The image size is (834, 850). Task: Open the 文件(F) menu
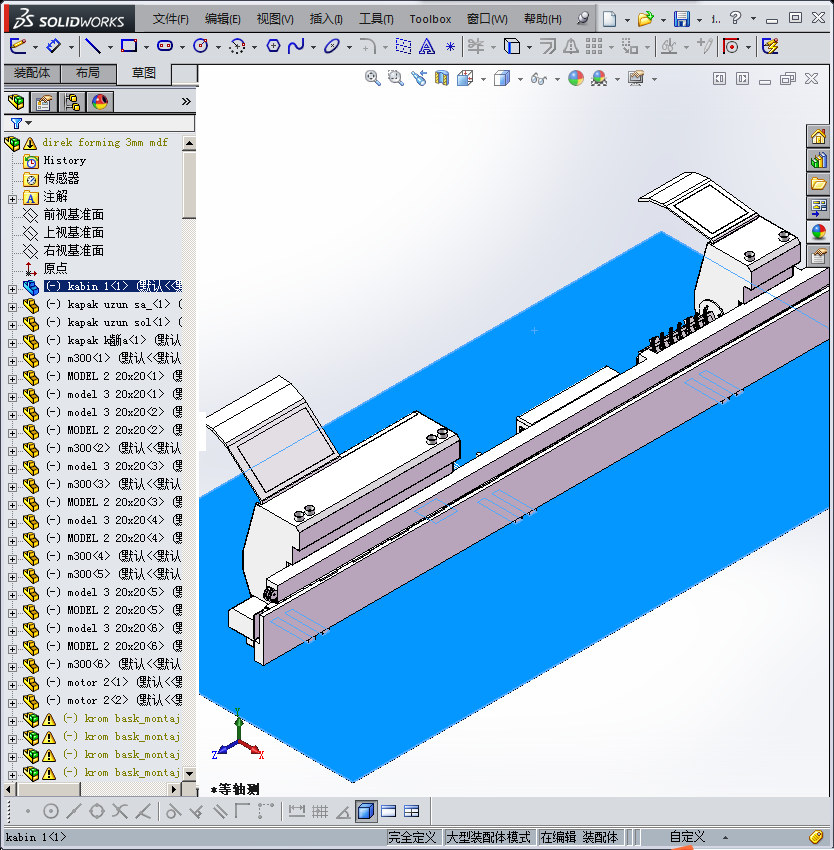[170, 19]
